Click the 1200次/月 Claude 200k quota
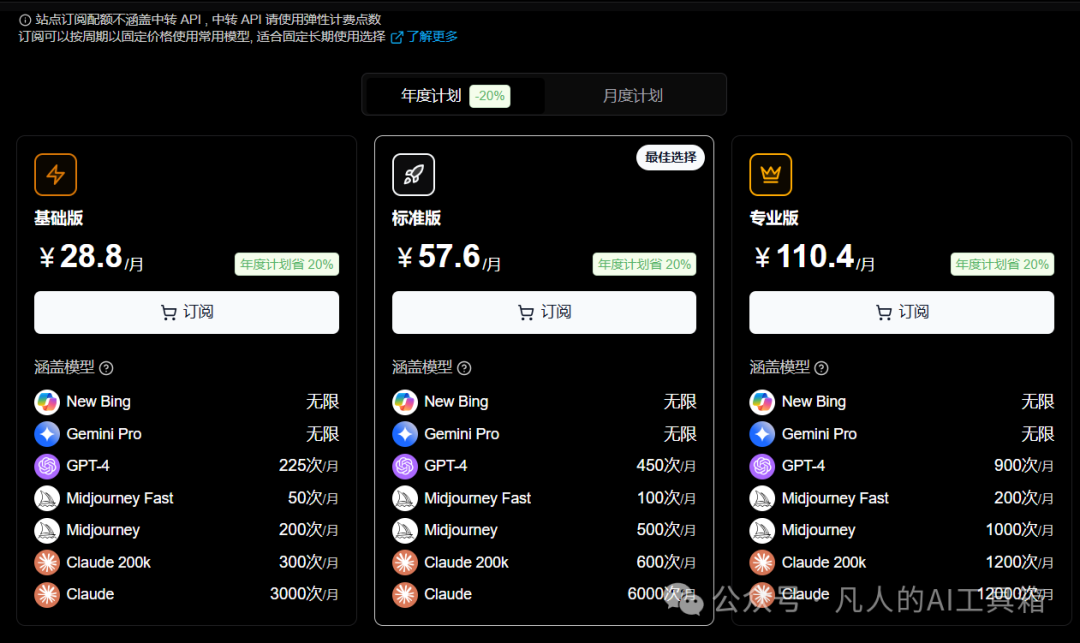The width and height of the screenshot is (1080, 643). coord(1019,562)
